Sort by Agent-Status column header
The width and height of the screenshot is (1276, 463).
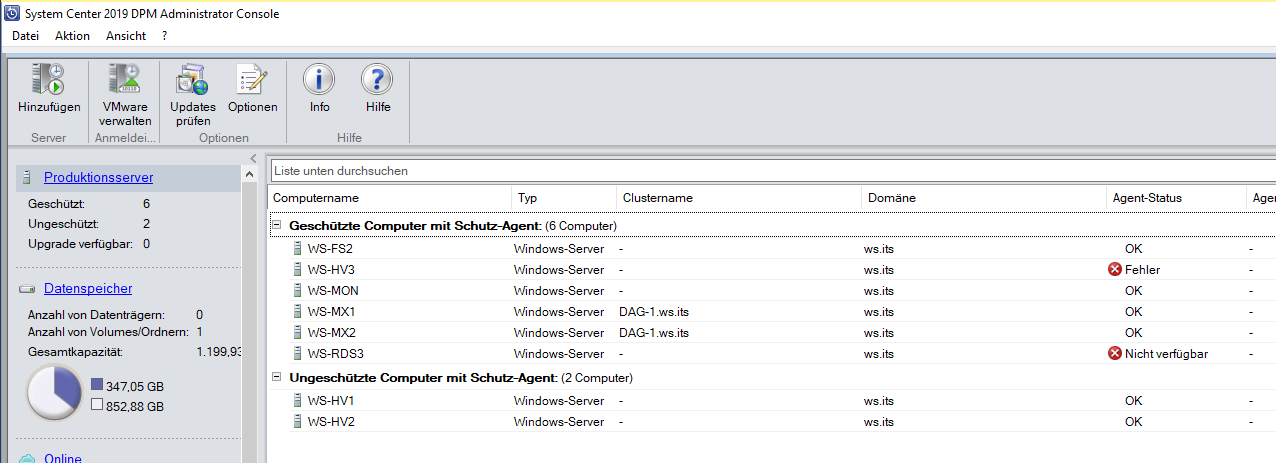pos(1177,198)
